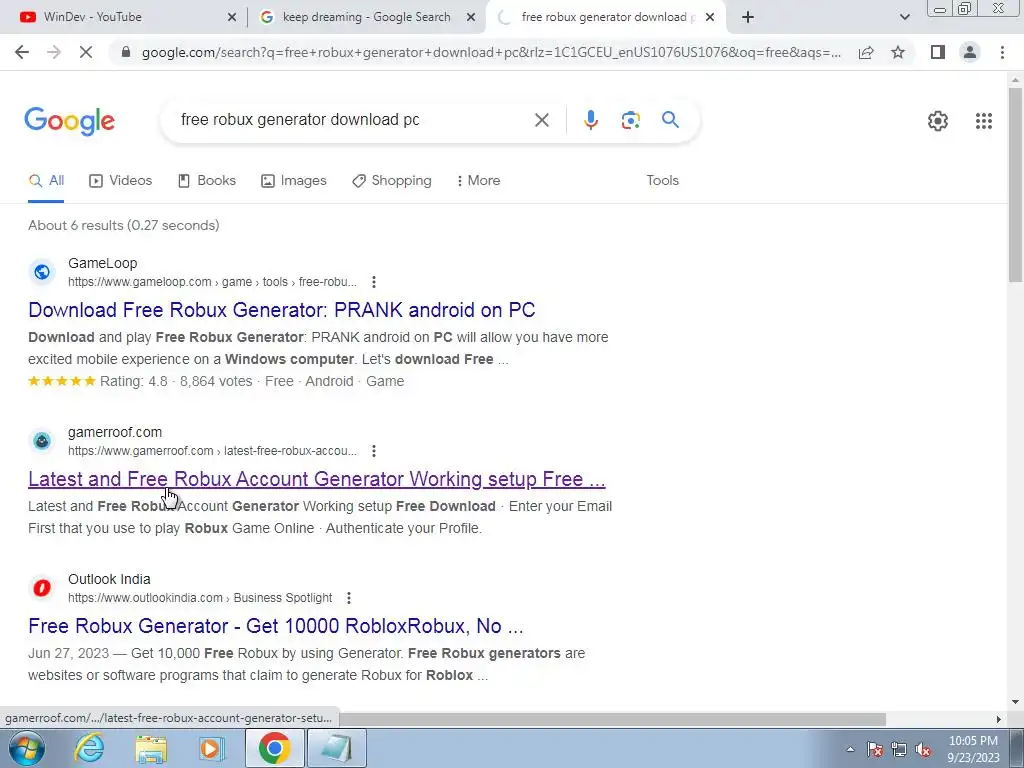Close the keep dreaming Google Search tab

pyautogui.click(x=470, y=18)
